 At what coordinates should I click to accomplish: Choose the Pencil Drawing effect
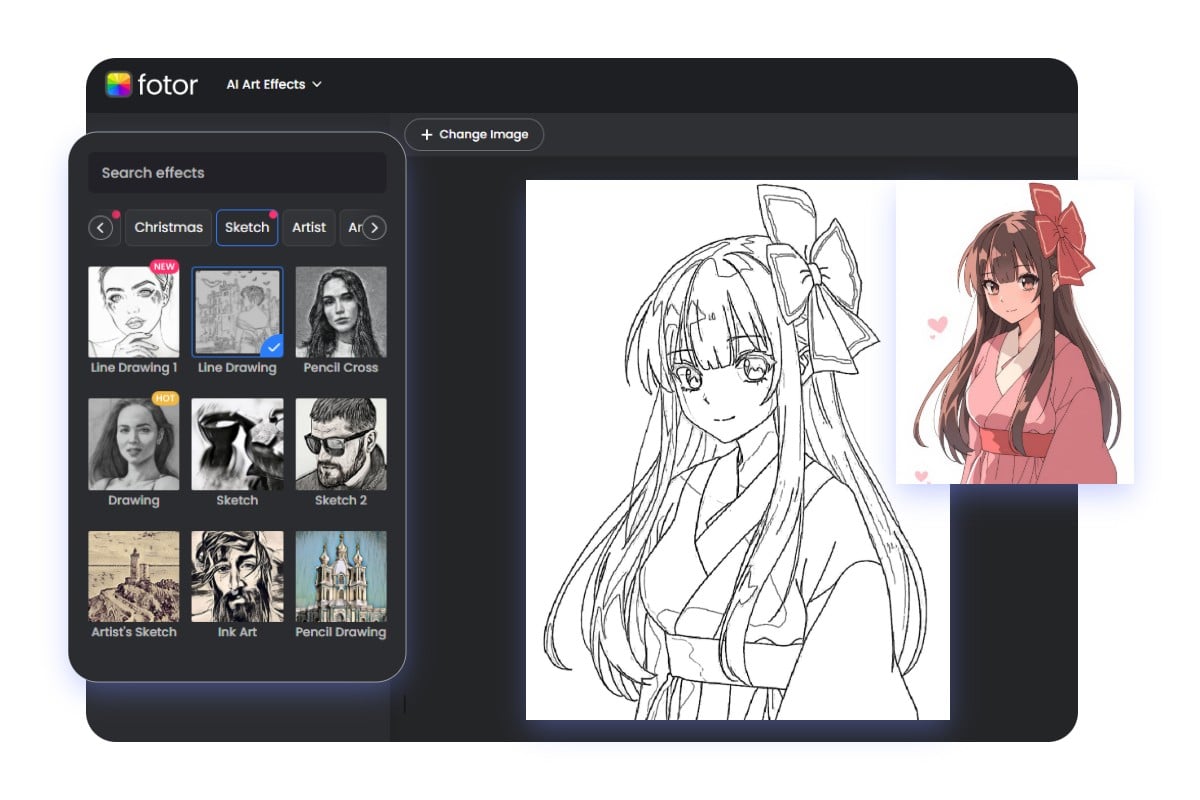point(341,576)
